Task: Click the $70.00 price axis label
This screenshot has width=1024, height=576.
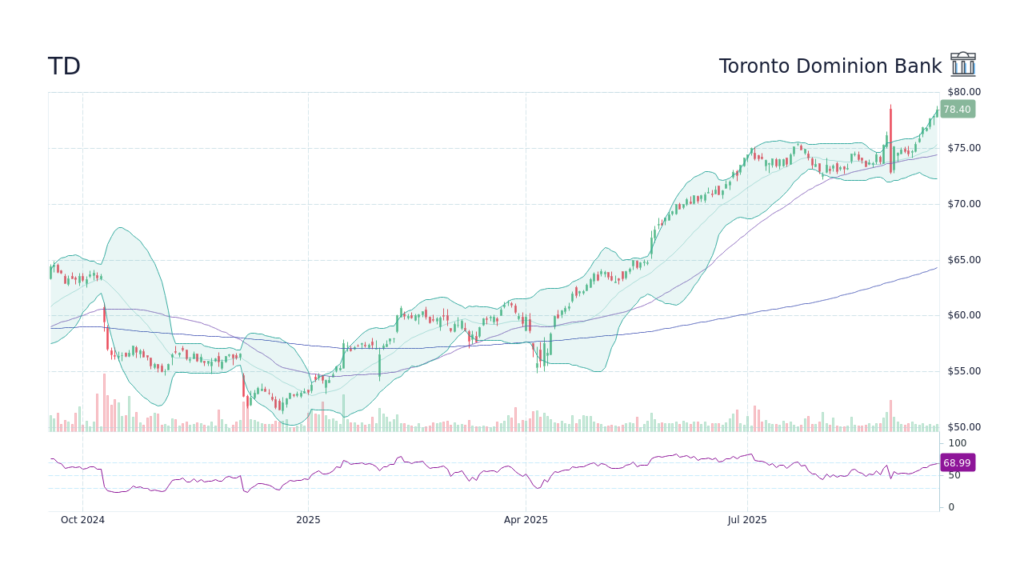Action: click(964, 204)
